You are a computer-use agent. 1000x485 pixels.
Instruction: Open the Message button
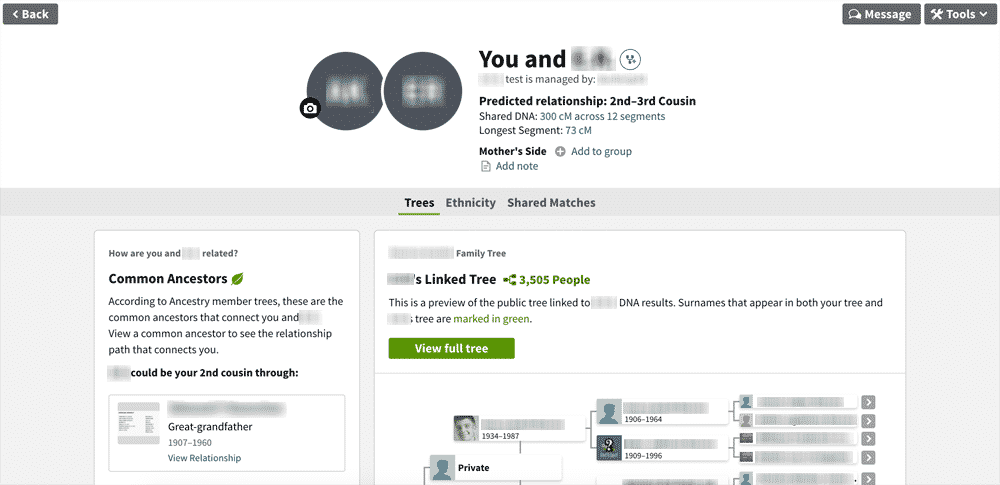pyautogui.click(x=881, y=14)
